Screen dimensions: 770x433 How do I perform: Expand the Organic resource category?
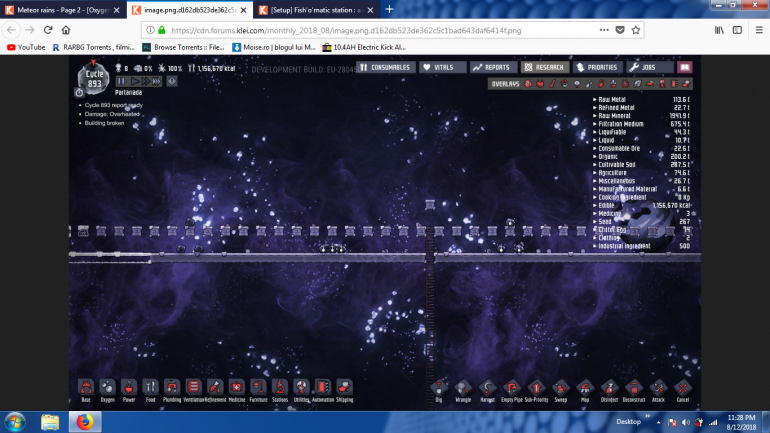(642, 157)
